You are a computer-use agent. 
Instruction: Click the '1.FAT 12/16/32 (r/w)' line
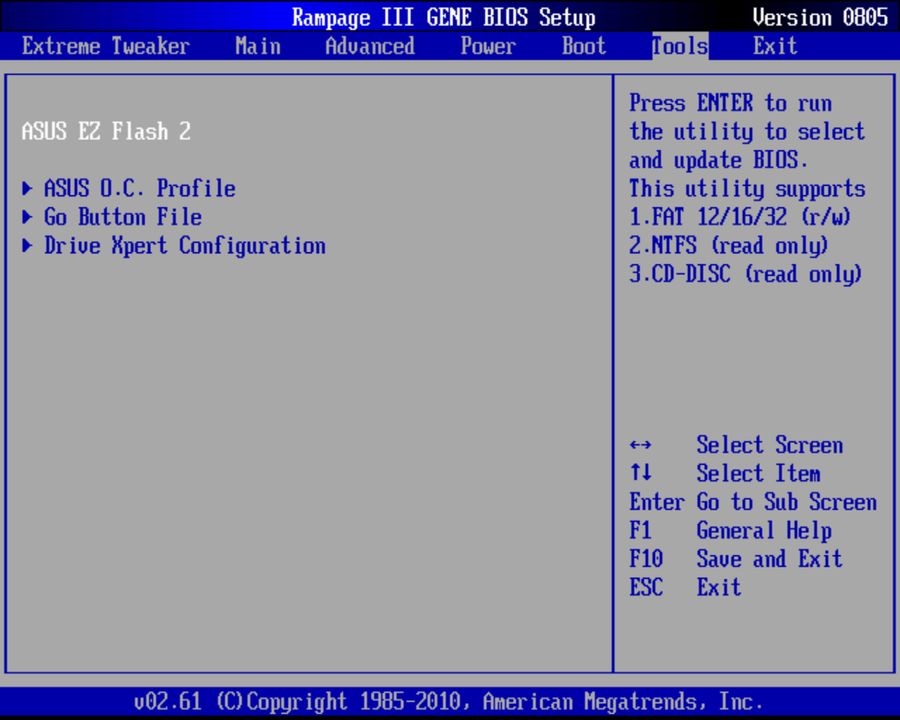coord(739,217)
